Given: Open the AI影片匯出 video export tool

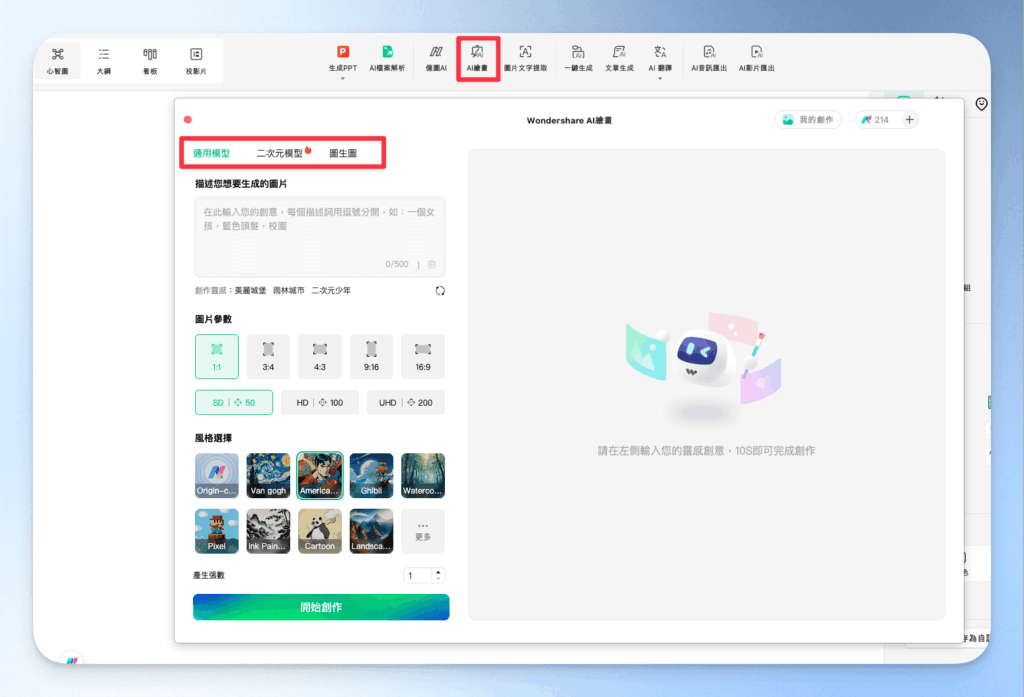Looking at the screenshot, I should pos(756,58).
